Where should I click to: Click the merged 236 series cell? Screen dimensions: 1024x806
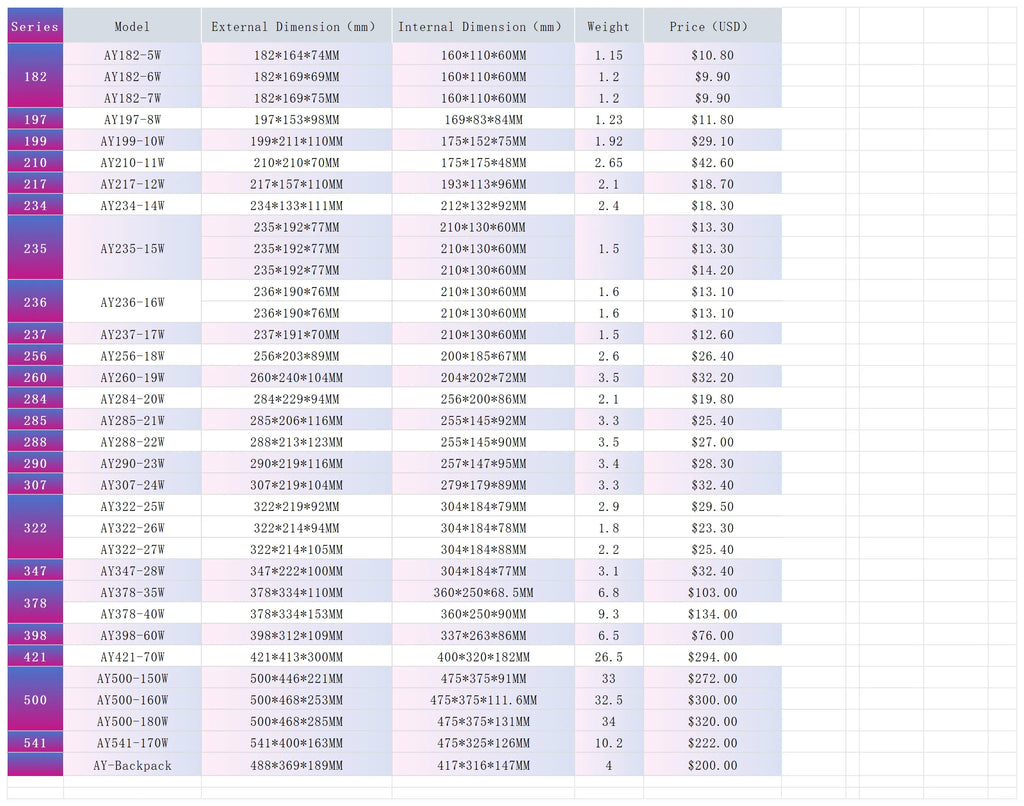tap(35, 302)
